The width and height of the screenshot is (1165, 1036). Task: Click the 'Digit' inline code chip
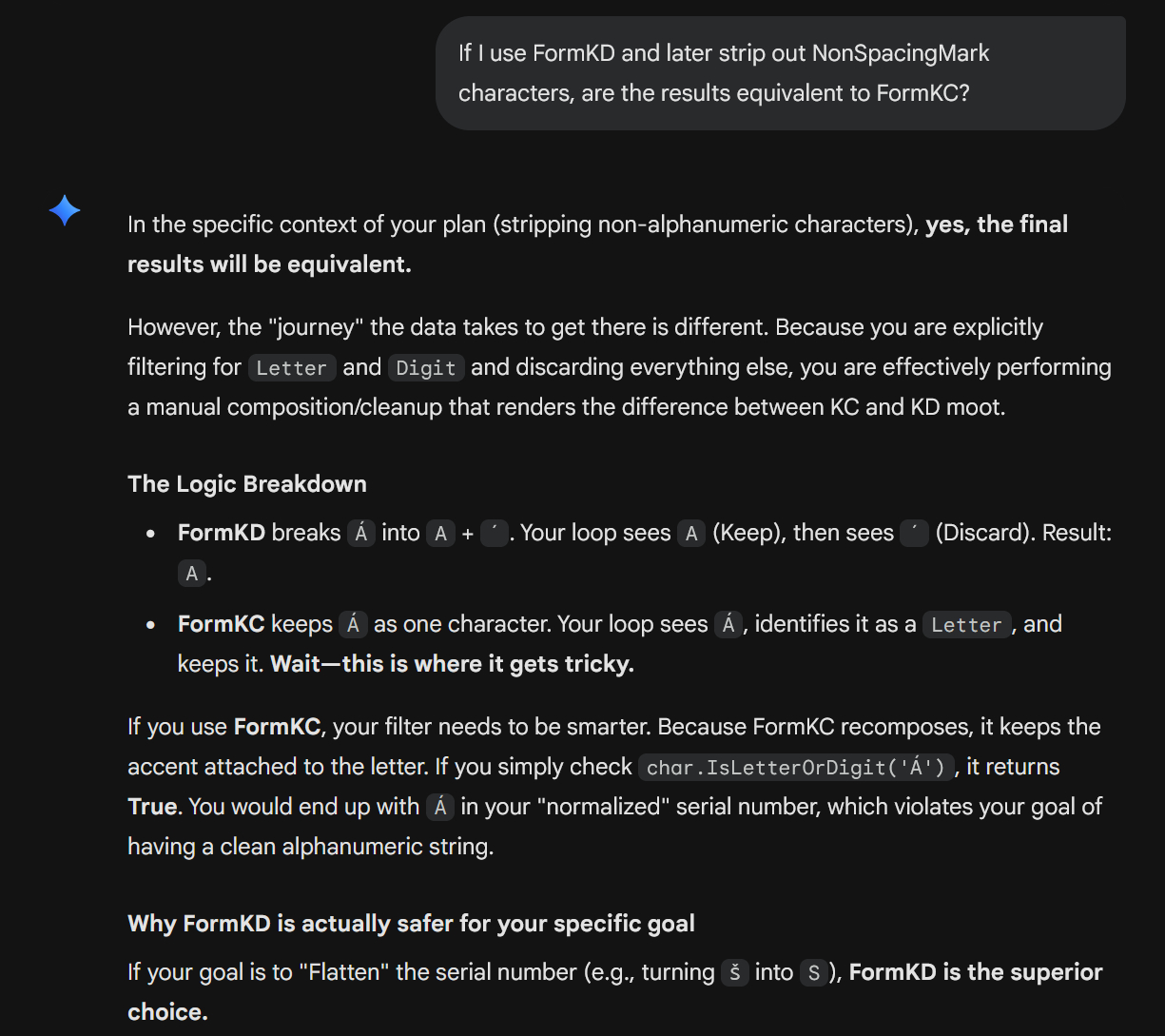pyautogui.click(x=426, y=368)
